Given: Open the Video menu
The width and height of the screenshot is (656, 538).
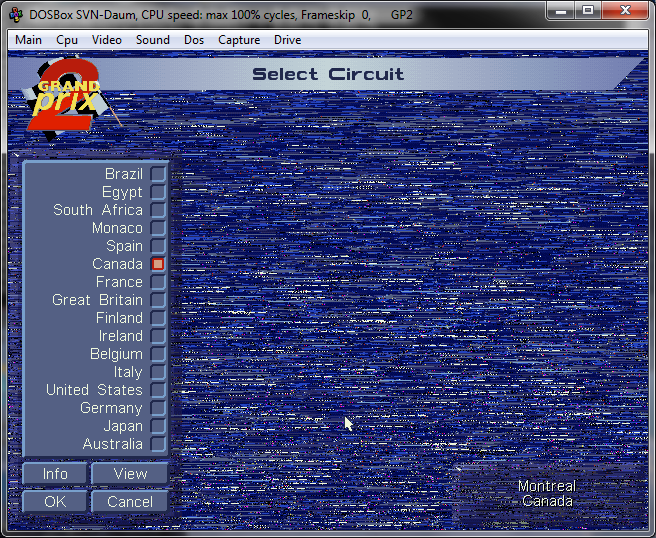Looking at the screenshot, I should (x=107, y=40).
